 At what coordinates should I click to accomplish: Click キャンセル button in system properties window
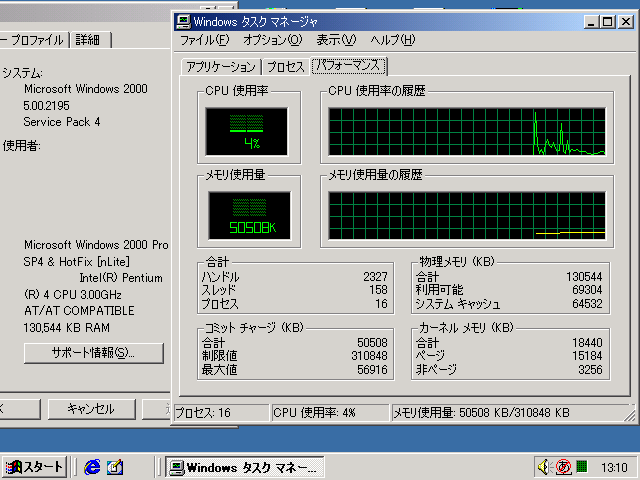point(91,409)
